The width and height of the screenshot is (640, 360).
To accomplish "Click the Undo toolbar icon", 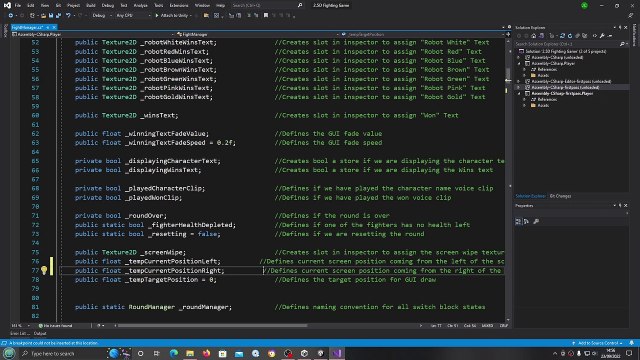I will (x=68, y=16).
